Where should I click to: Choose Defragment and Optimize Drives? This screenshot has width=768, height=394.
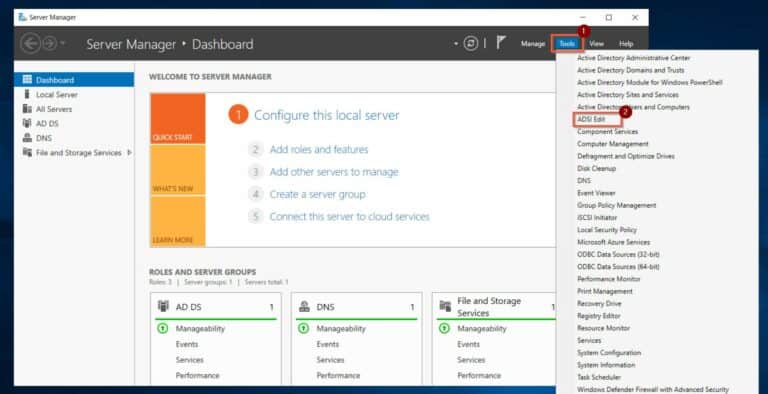tap(625, 156)
